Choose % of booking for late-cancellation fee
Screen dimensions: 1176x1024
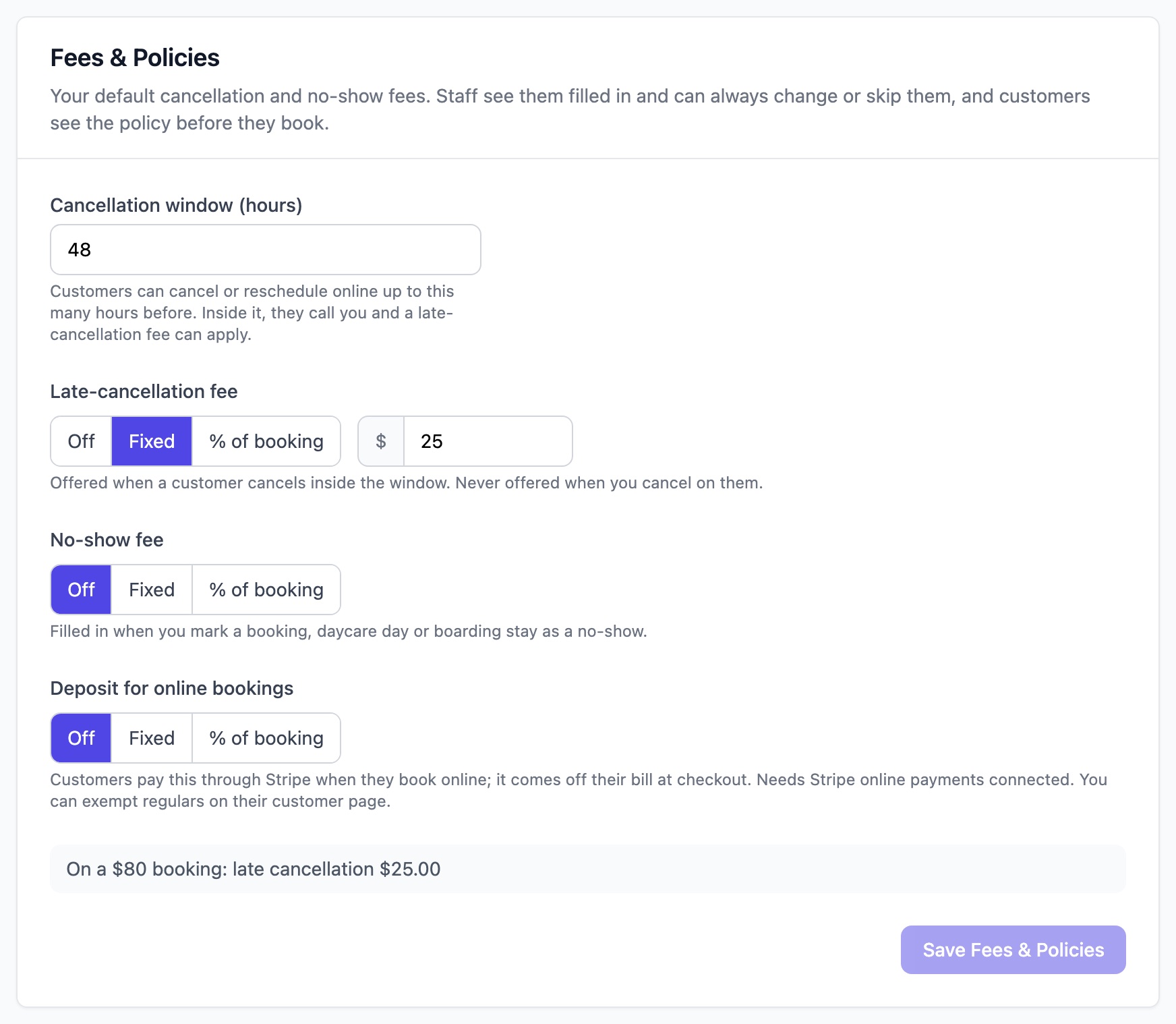coord(266,441)
